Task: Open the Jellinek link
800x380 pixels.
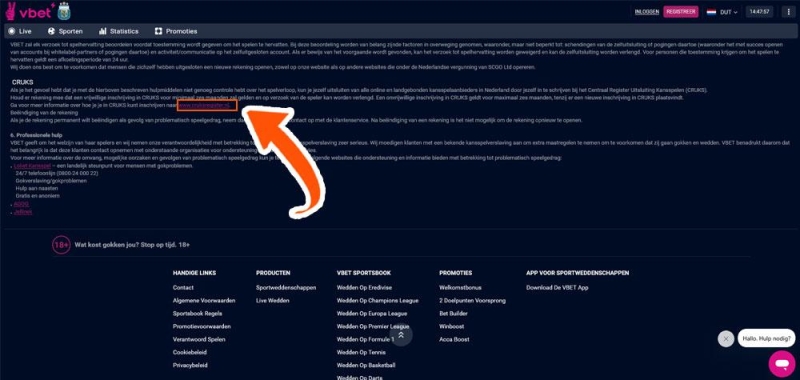Action: point(23,211)
